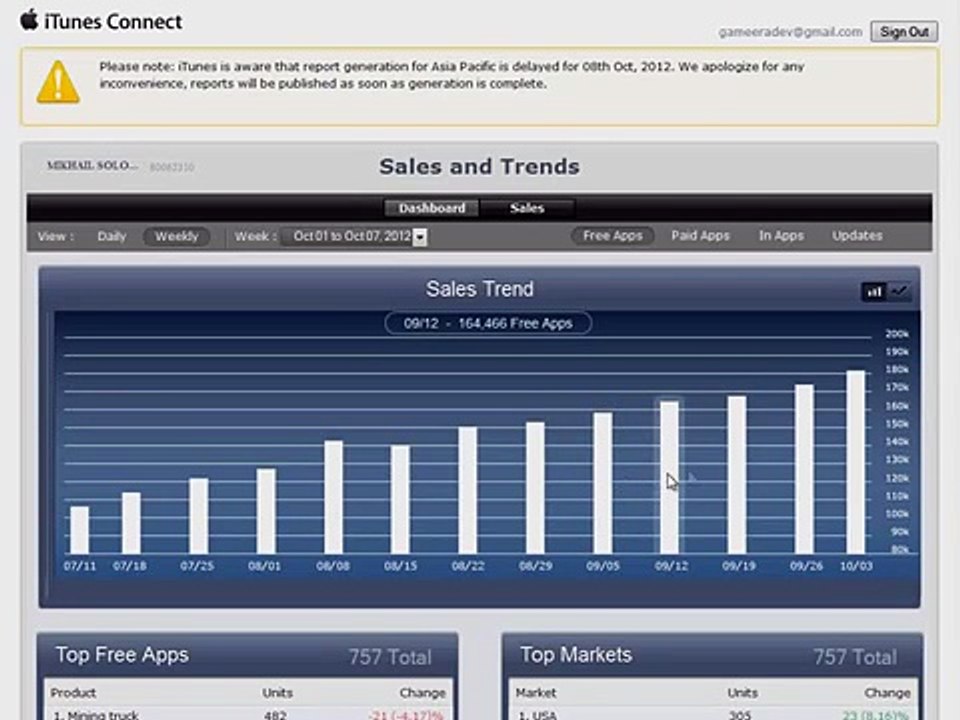Click the Sales Trend chart title
The height and width of the screenshot is (720, 960).
[x=479, y=289]
